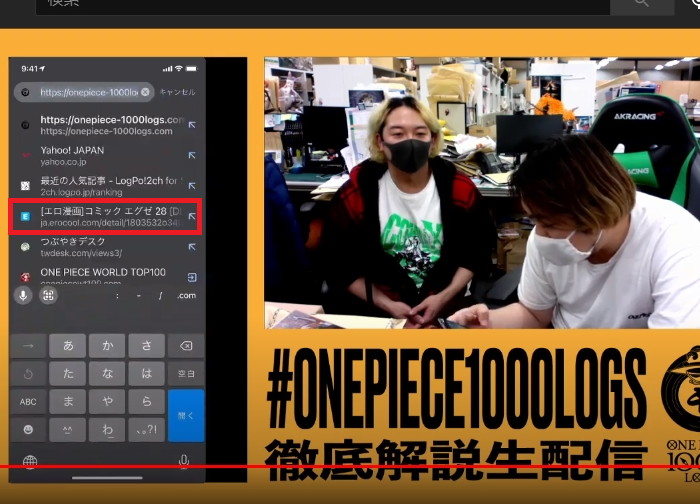Tap the right-arrow key on the kana keyboard
The height and width of the screenshot is (504, 700).
click(28, 346)
